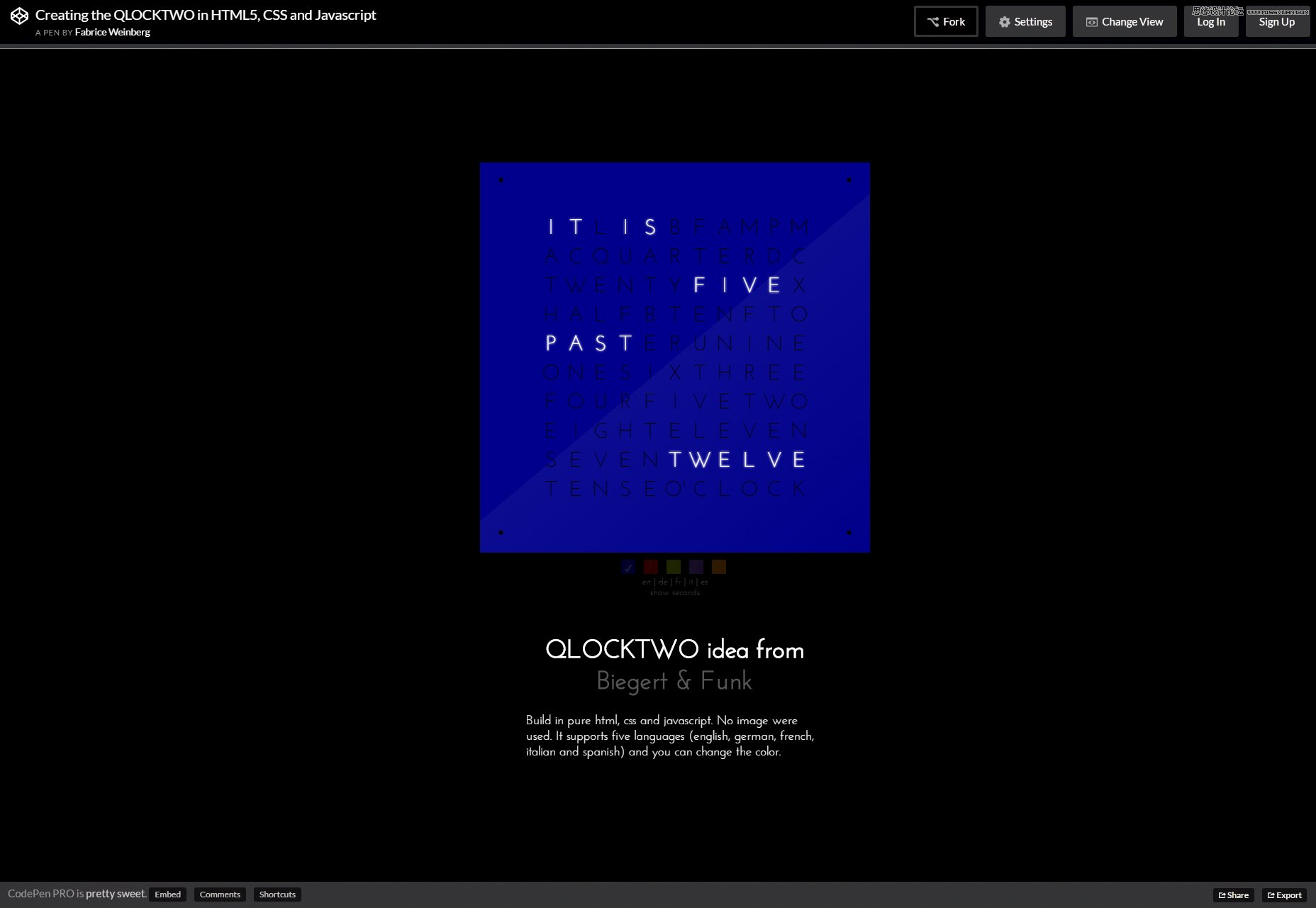
Task: Open the Embed option
Action: coord(168,895)
